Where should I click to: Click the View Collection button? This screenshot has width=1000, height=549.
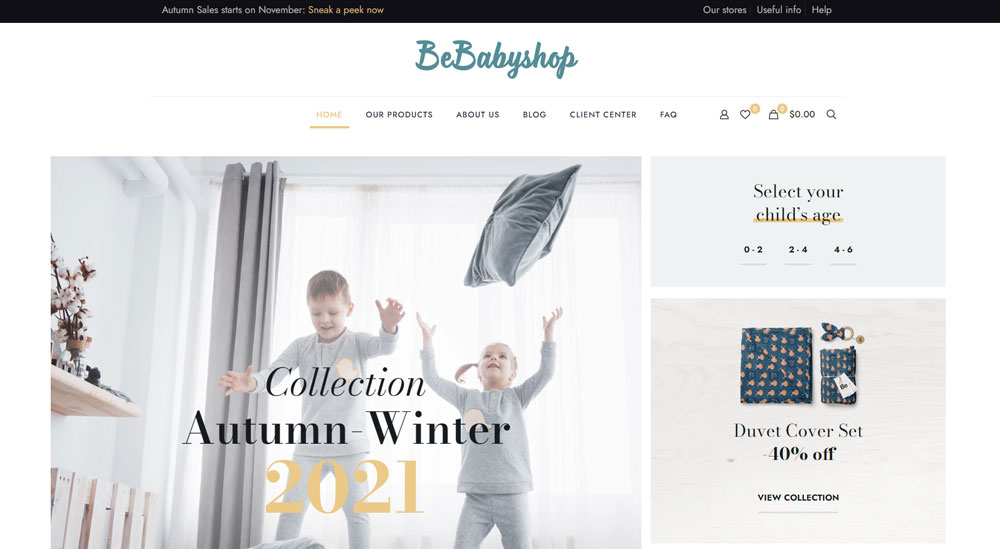click(798, 497)
